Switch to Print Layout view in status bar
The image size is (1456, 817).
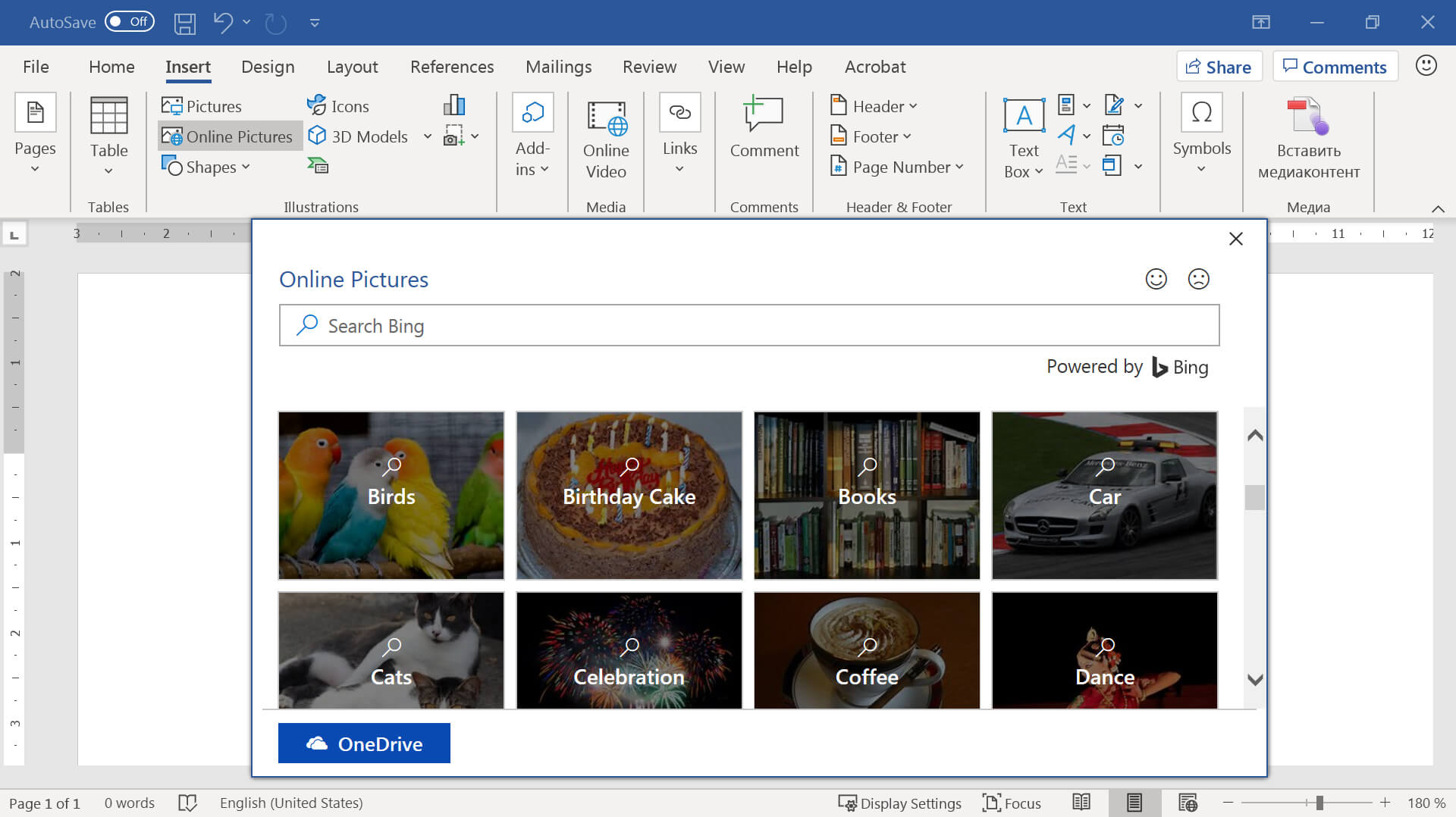click(1134, 803)
